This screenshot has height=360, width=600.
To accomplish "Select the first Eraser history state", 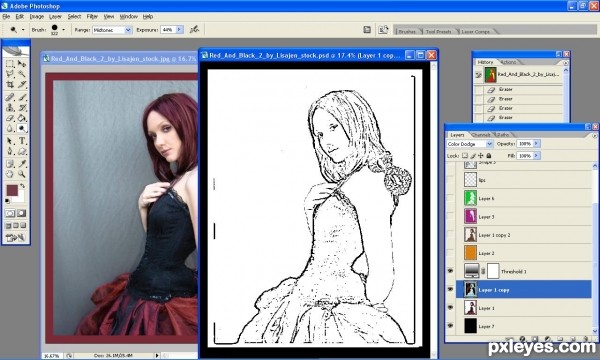I will (x=518, y=89).
